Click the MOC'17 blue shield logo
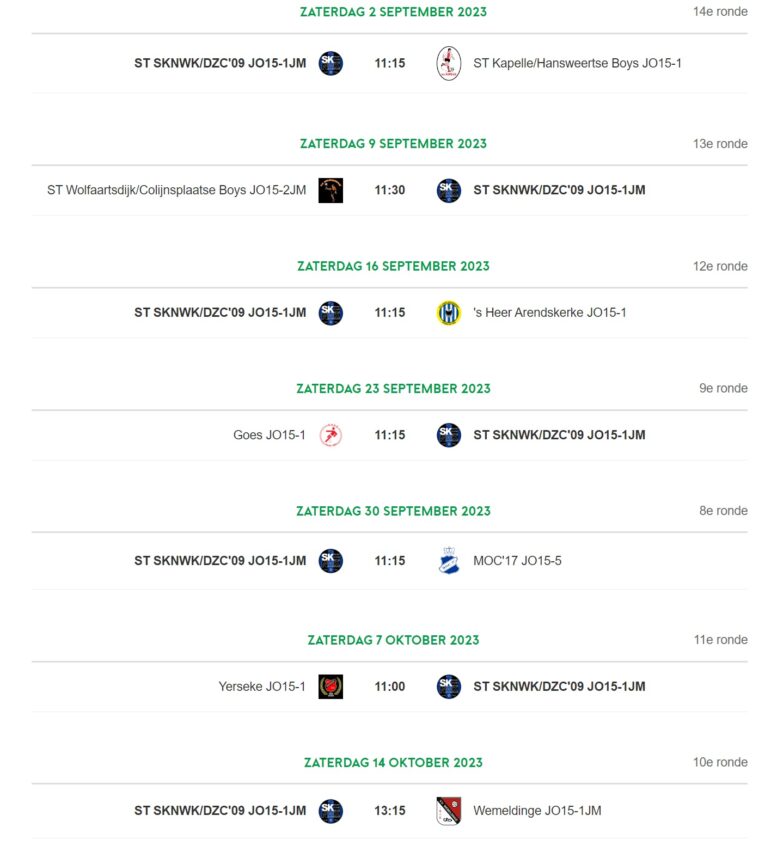The width and height of the screenshot is (777, 846). pos(448,560)
